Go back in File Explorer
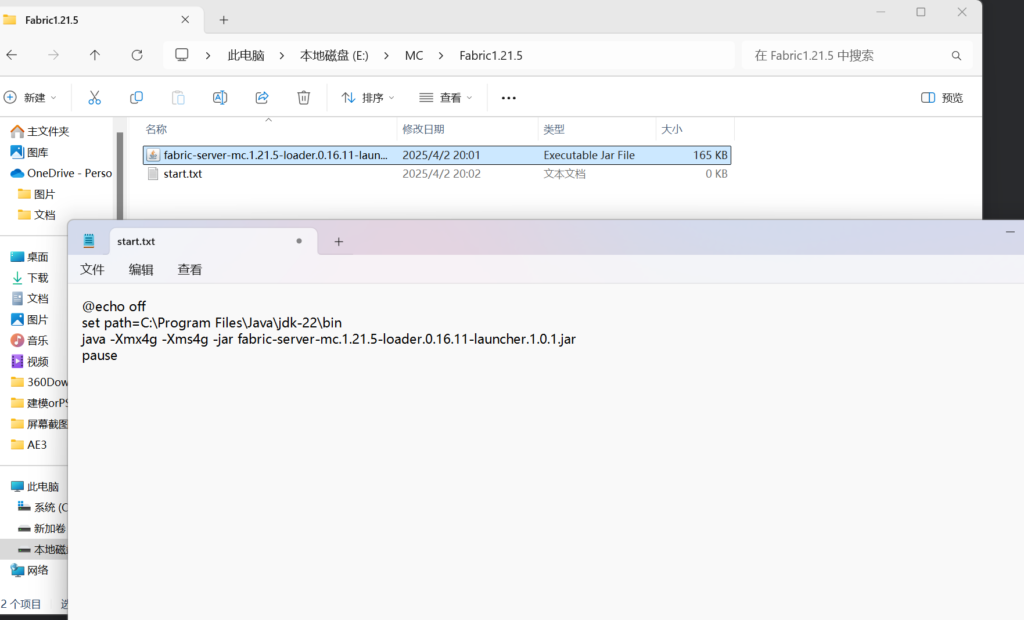Viewport: 1024px width, 620px height. coord(12,56)
